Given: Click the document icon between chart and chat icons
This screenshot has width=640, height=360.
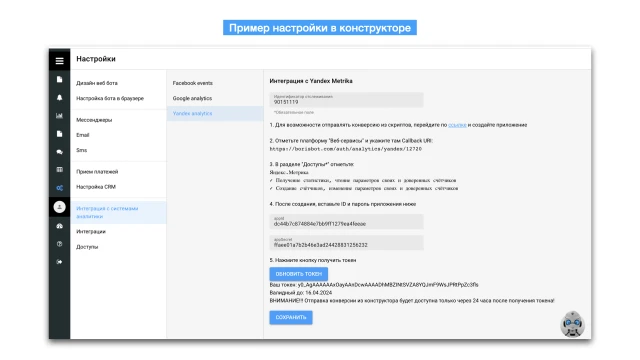Looking at the screenshot, I should click(x=60, y=134).
